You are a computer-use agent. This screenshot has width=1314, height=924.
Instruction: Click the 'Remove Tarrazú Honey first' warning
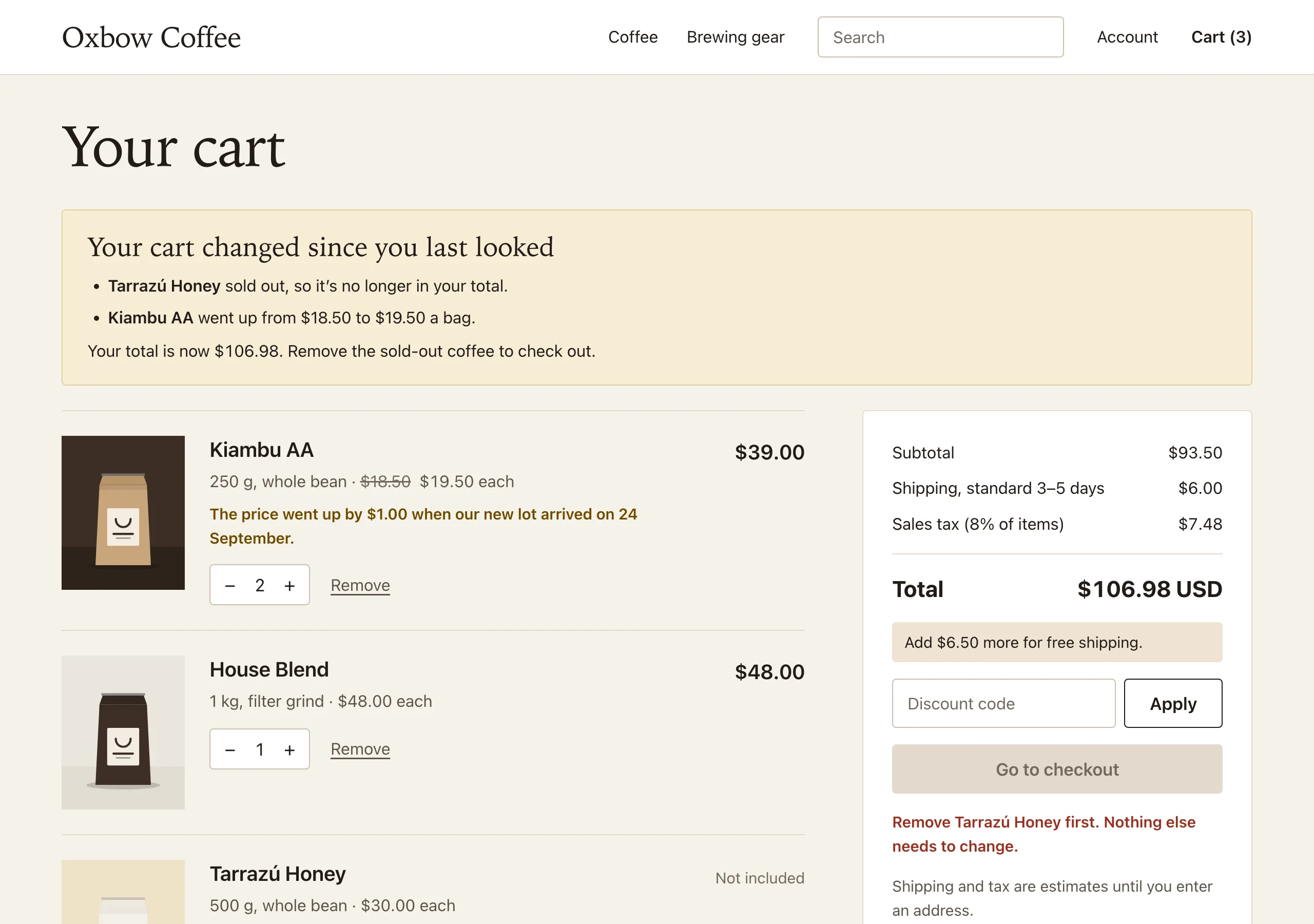(x=1044, y=834)
